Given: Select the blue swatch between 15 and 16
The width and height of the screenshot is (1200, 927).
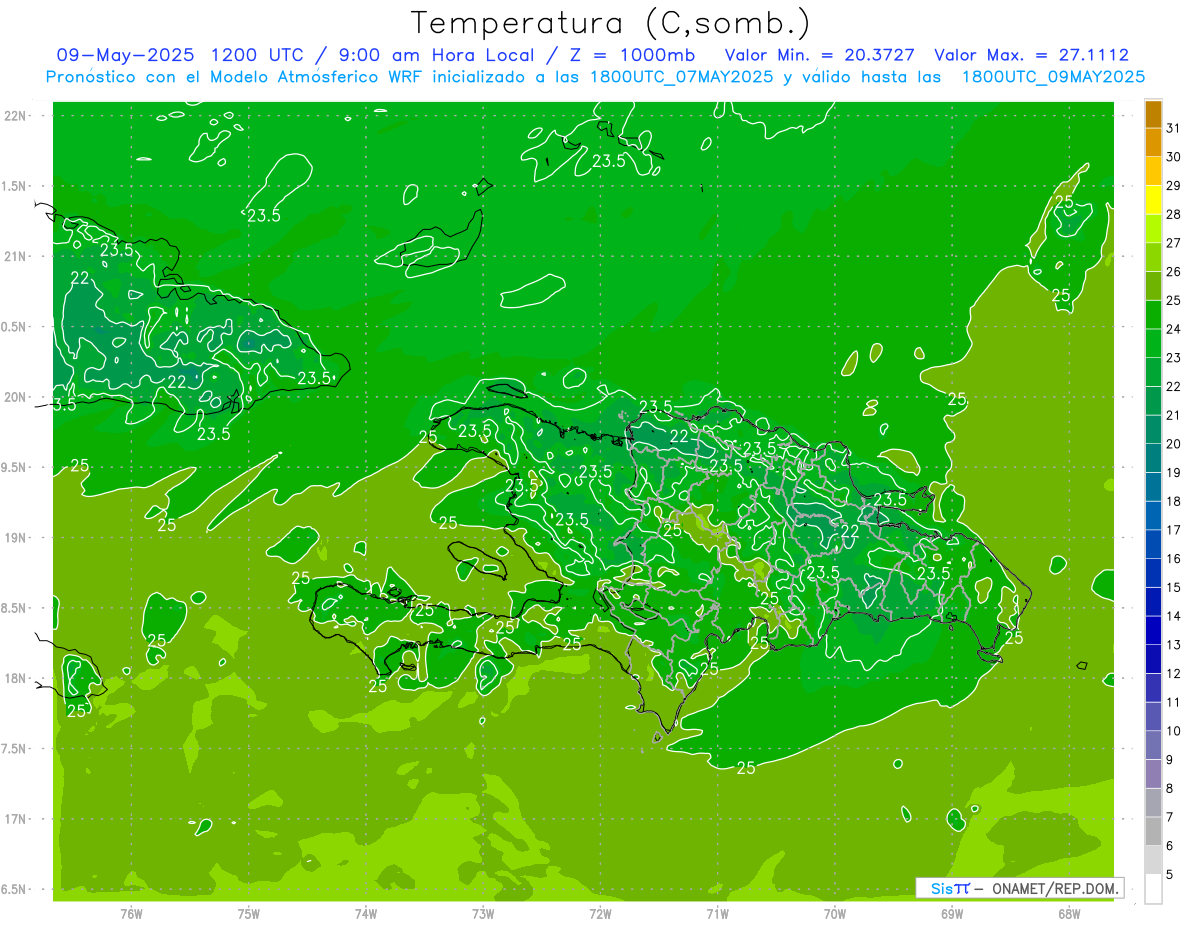Looking at the screenshot, I should (1153, 573).
